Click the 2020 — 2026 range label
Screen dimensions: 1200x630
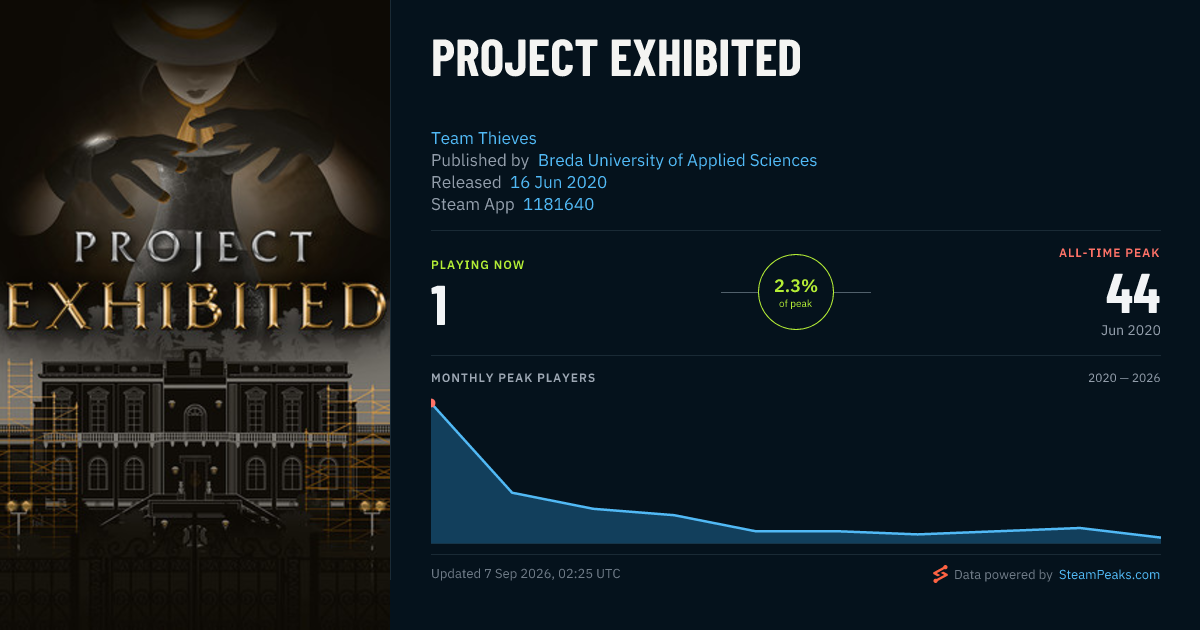(1124, 378)
